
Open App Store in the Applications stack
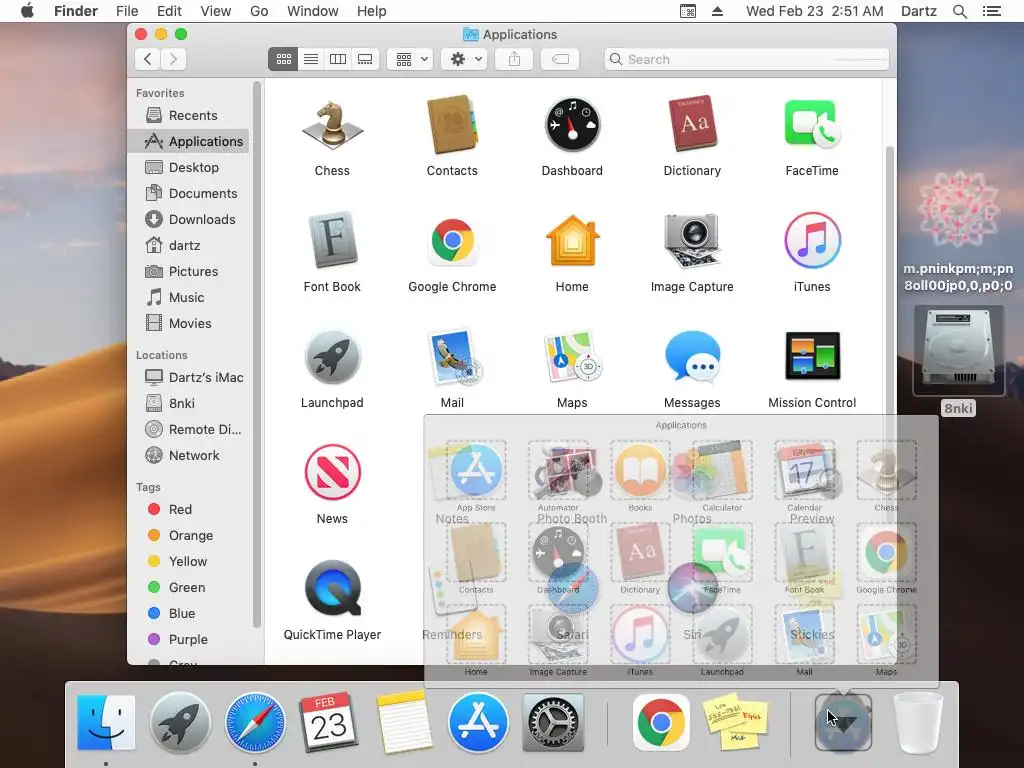pos(476,472)
